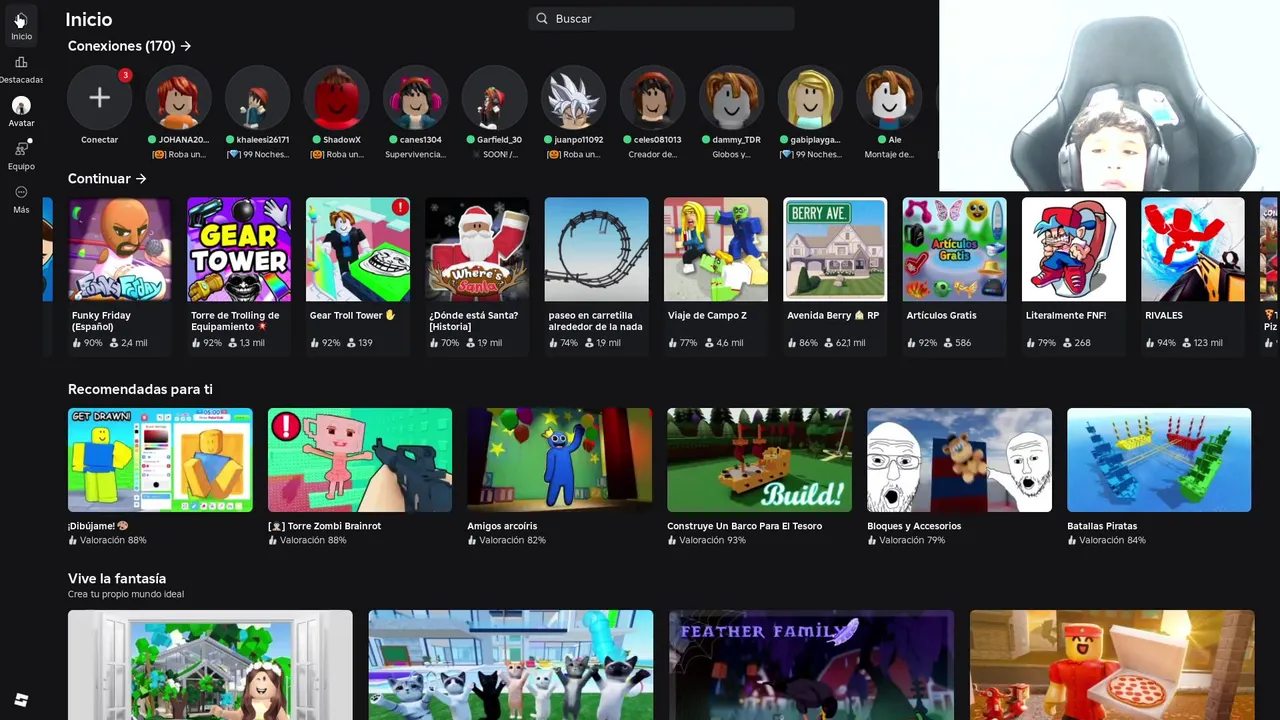
Task: Open Garfield_30 friend avatar
Action: point(495,97)
